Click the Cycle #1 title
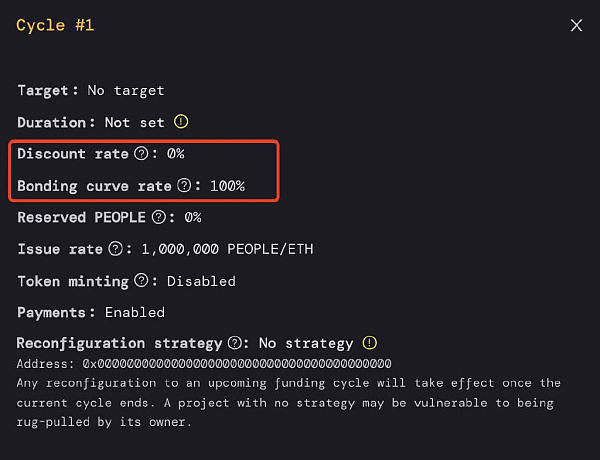Image resolution: width=600 pixels, height=460 pixels. 55,26
